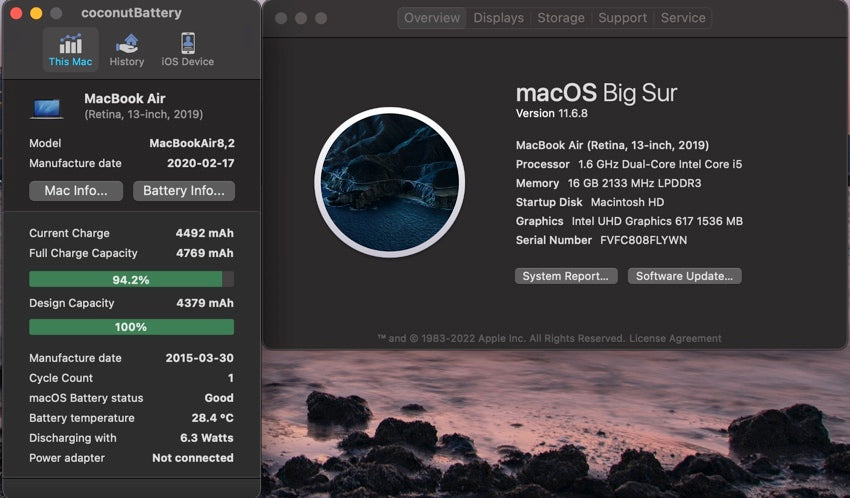Screen dimensions: 850x498
Task: Select the 1.6 GHz Dual-Core processor text
Action: (660, 164)
